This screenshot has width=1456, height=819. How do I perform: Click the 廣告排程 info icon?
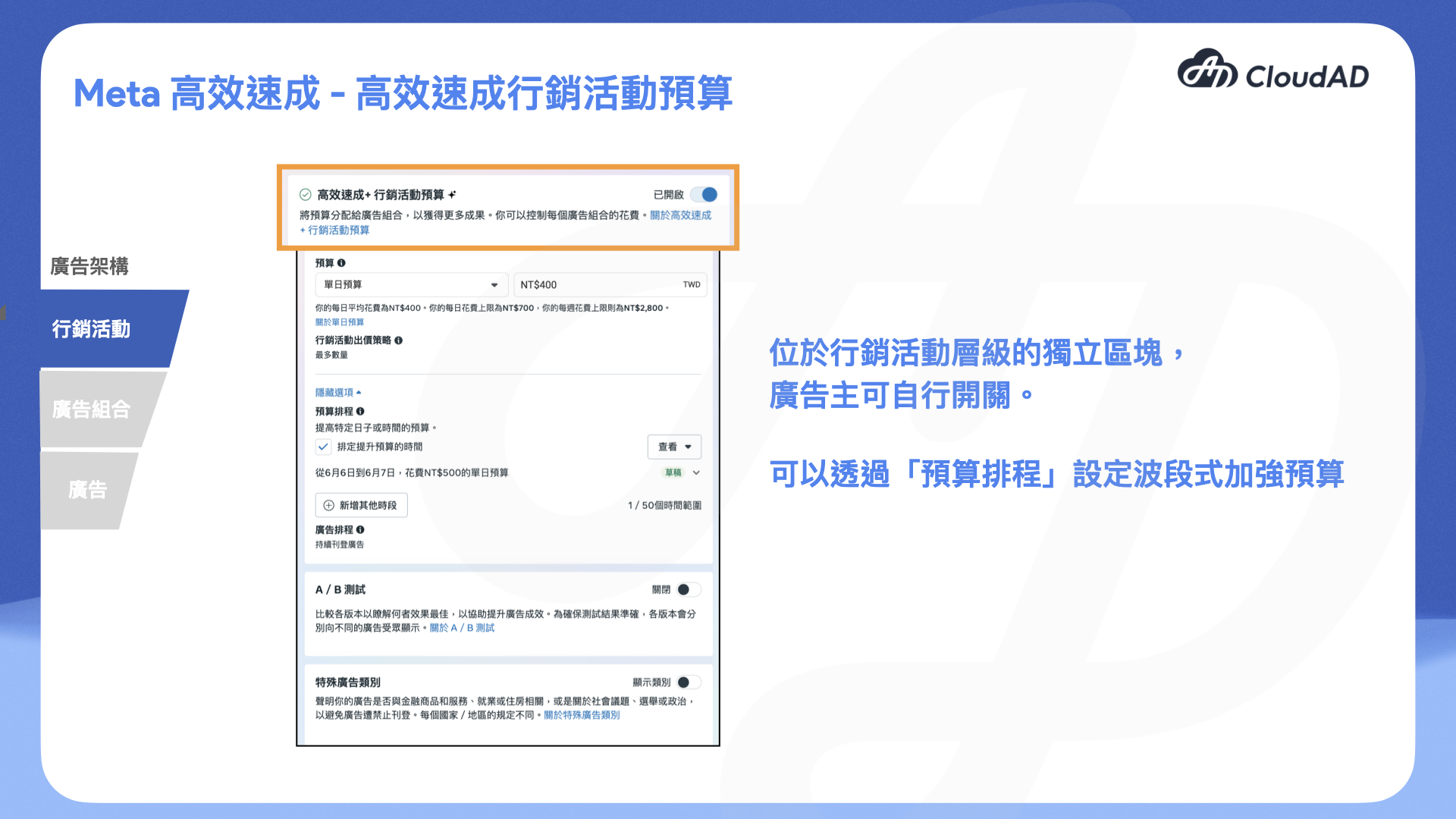click(361, 530)
